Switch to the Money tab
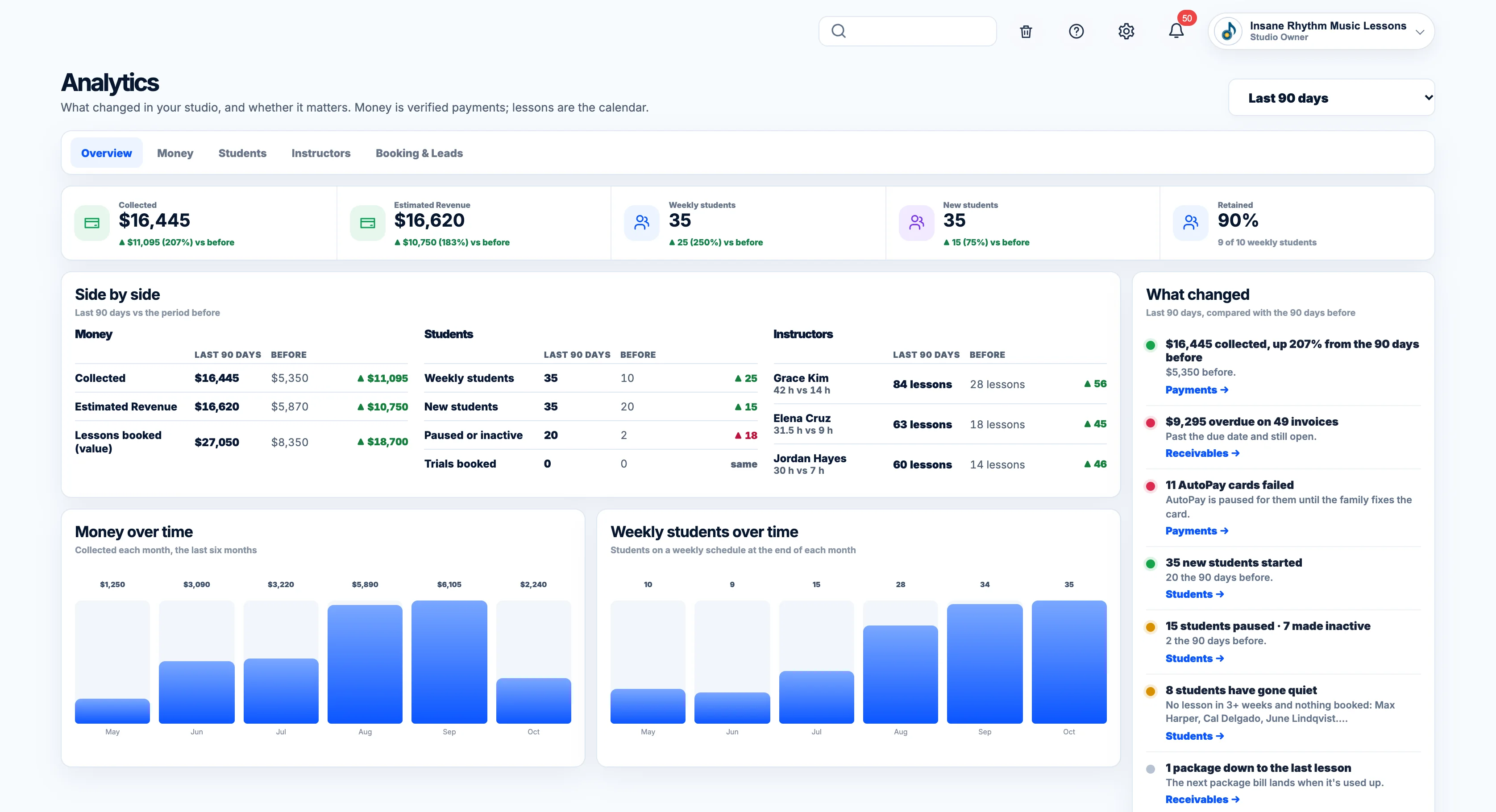This screenshot has height=812, width=1496. 175,153
